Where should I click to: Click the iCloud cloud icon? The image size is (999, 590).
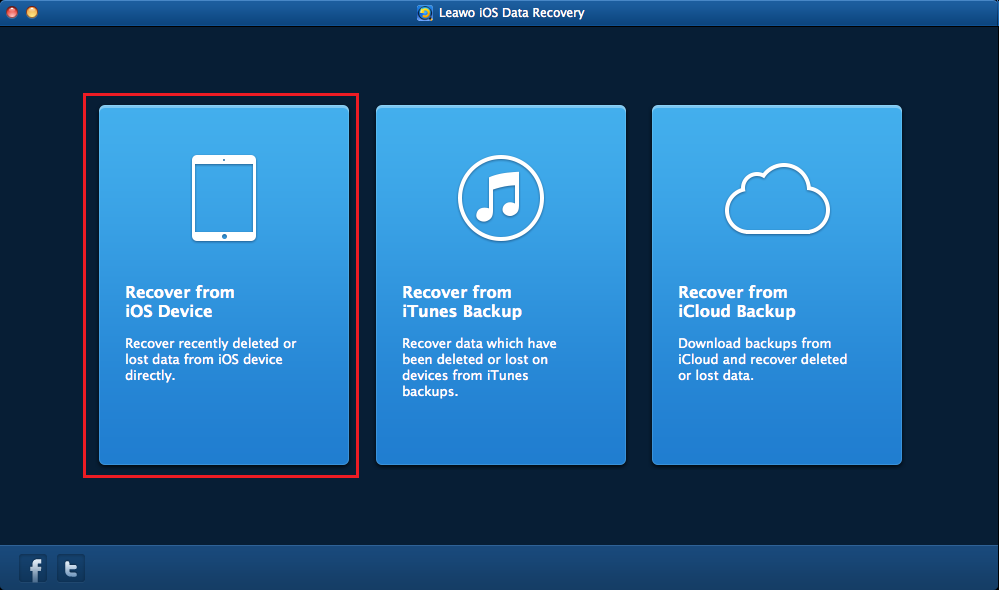click(x=777, y=199)
